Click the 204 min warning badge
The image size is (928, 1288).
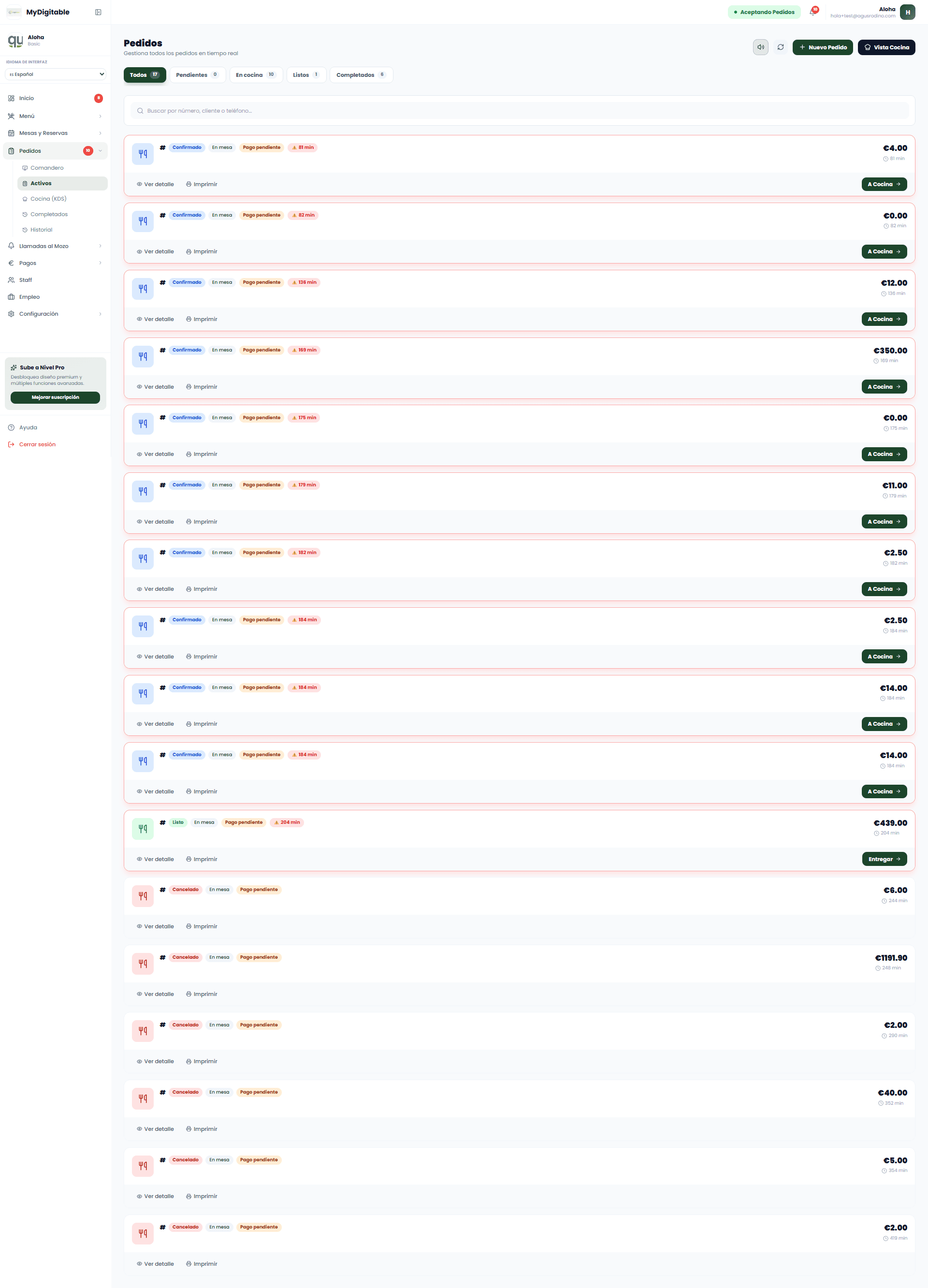point(287,822)
